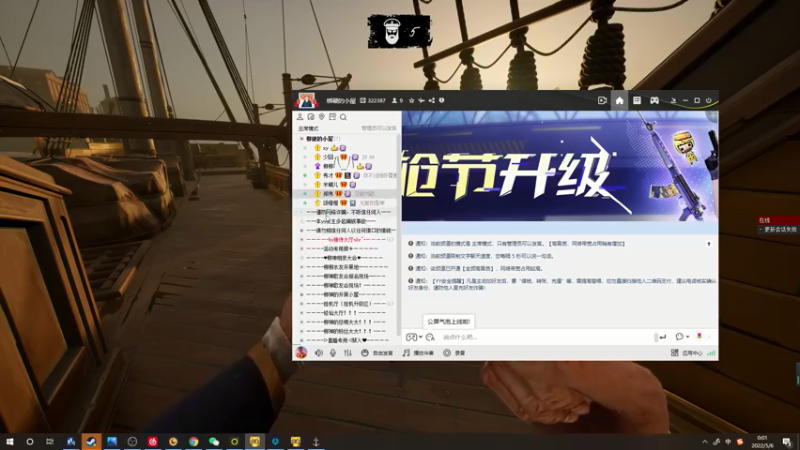Image resolution: width=800 pixels, height=450 pixels.
Task: Click the channel avatar in the header
Action: [x=306, y=101]
